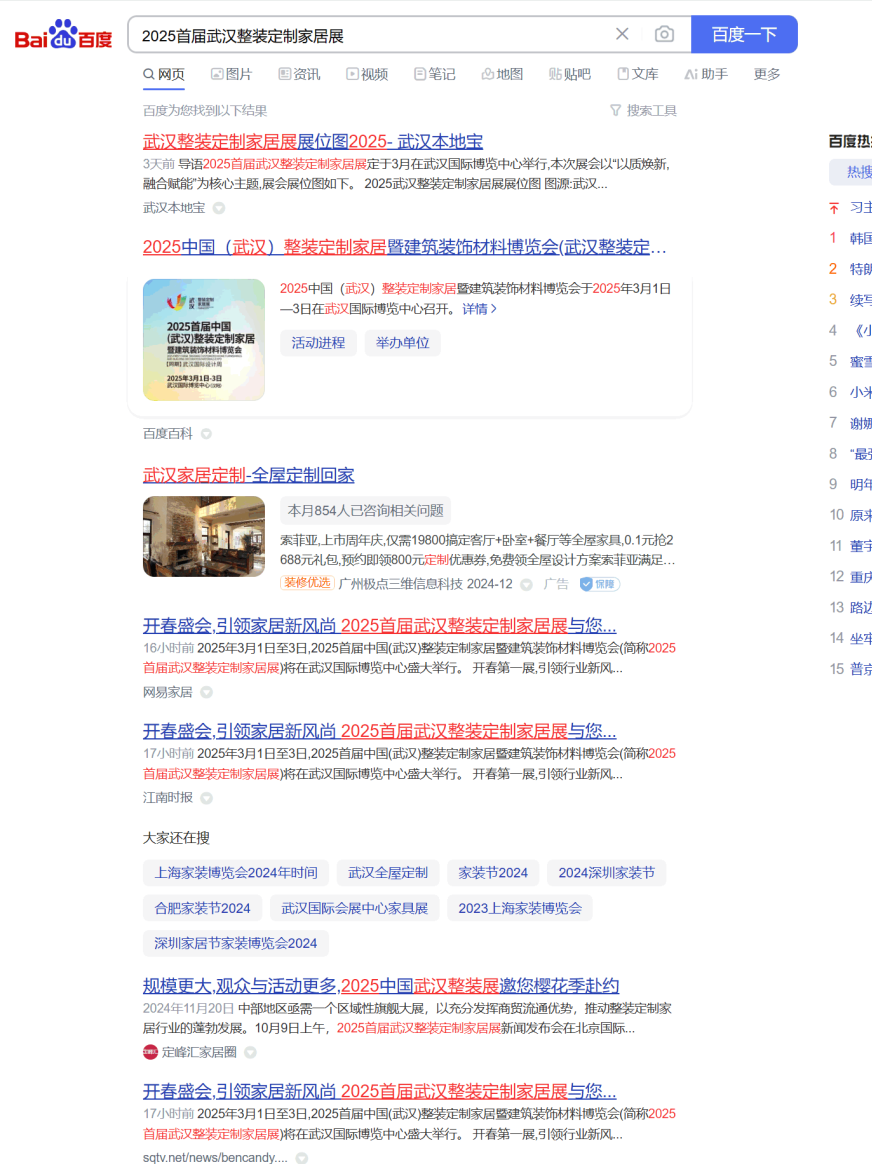The width and height of the screenshot is (872, 1164).
Task: Go to the 文库 tab
Action: (637, 74)
